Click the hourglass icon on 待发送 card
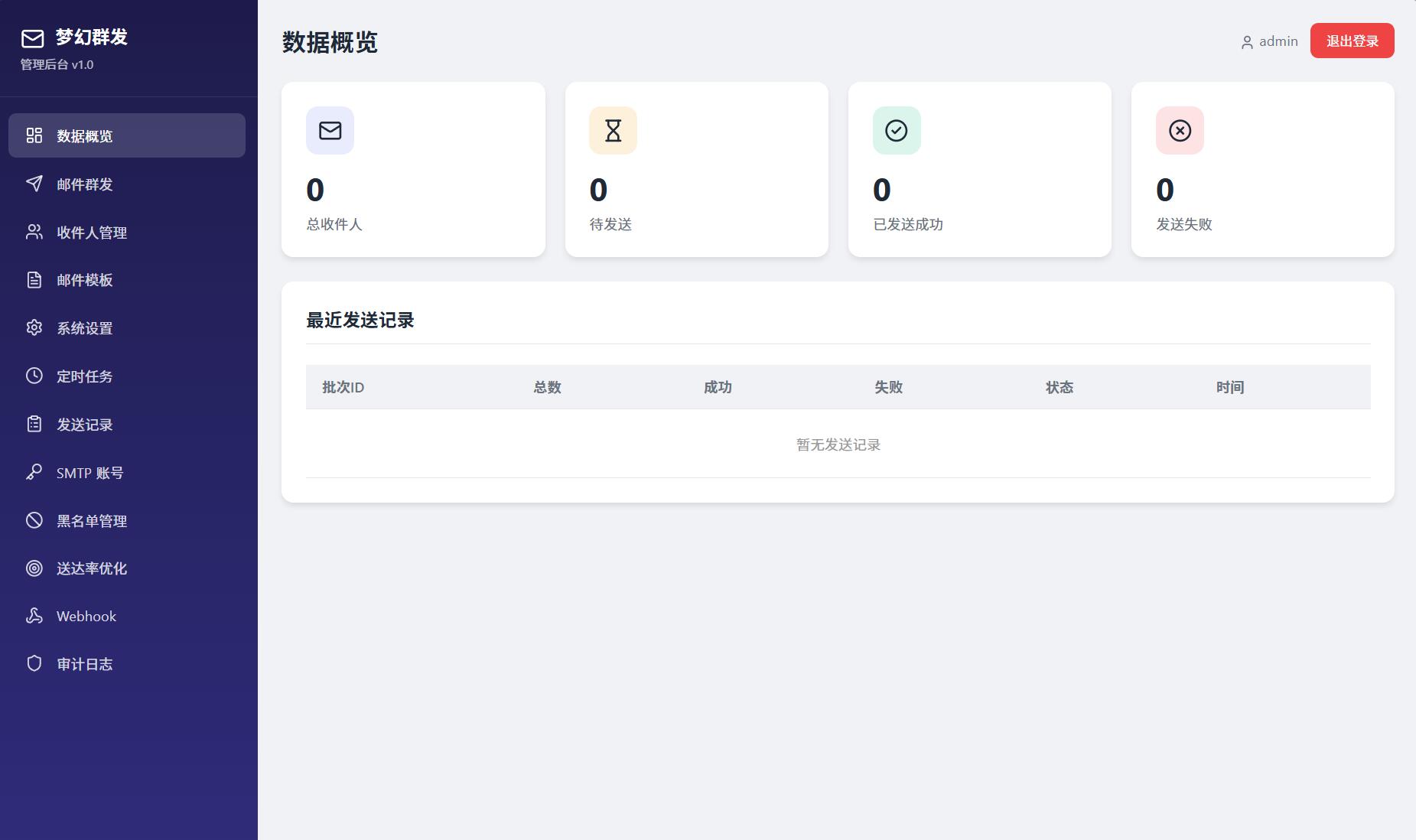The height and width of the screenshot is (840, 1416). click(x=613, y=131)
